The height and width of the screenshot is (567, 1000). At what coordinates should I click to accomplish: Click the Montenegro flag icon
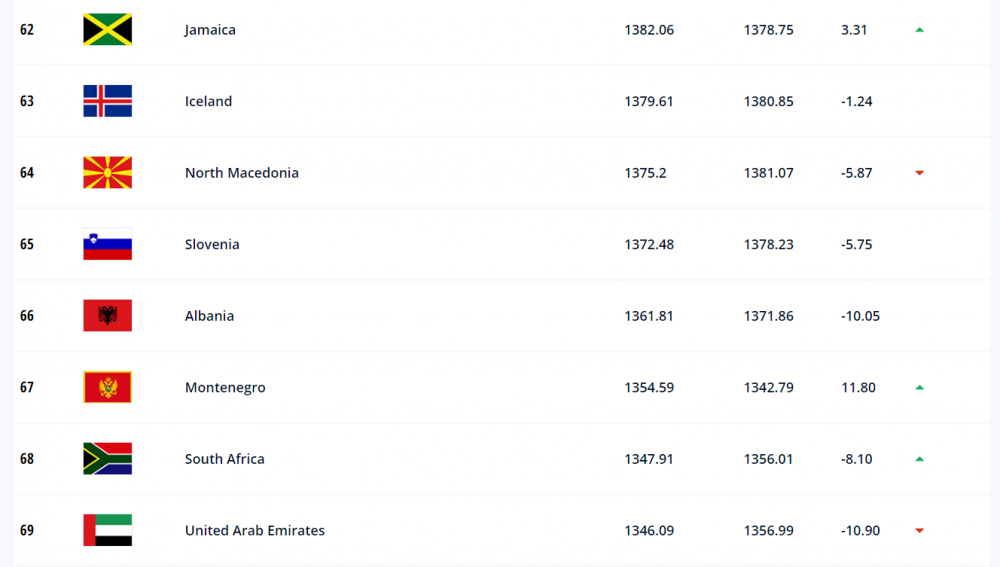click(107, 387)
